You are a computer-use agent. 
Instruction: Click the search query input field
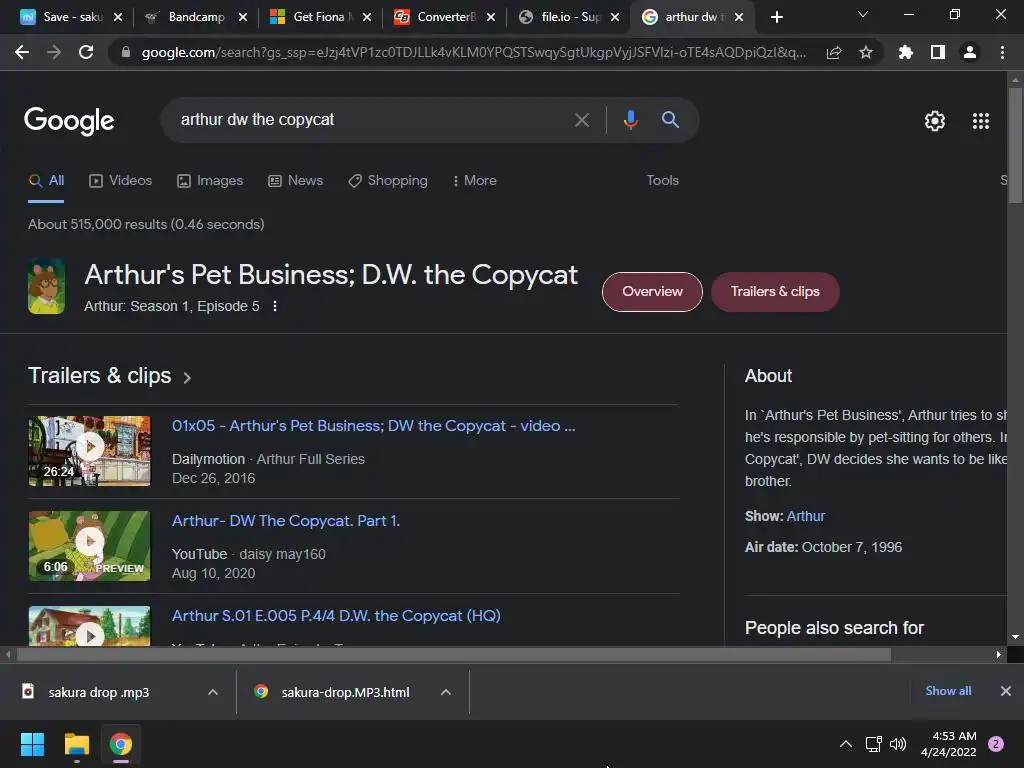click(x=366, y=120)
